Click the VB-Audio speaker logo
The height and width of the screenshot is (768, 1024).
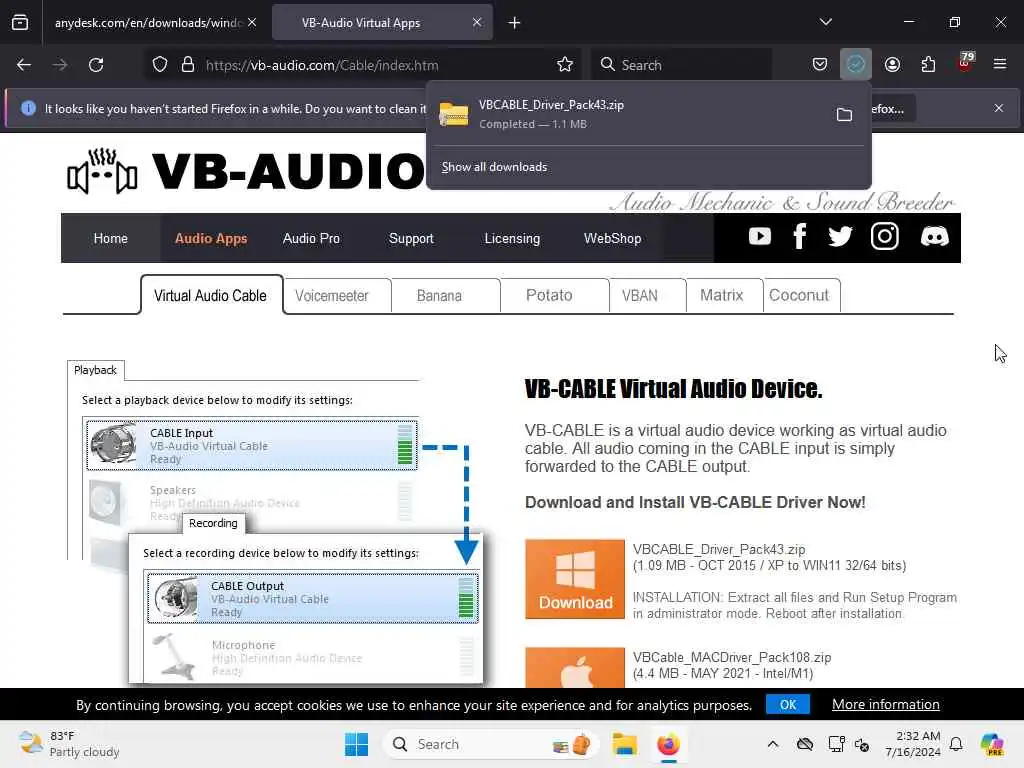point(103,172)
